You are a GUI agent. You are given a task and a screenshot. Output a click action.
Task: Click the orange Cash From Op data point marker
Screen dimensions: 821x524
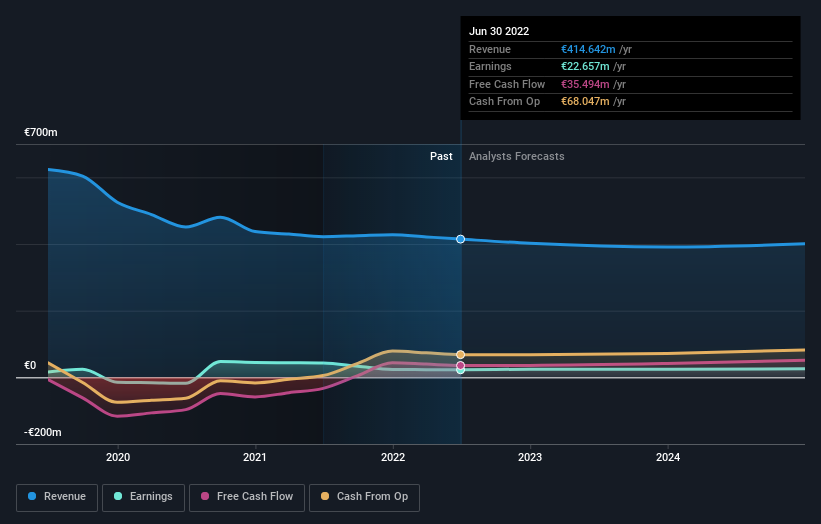tap(460, 354)
